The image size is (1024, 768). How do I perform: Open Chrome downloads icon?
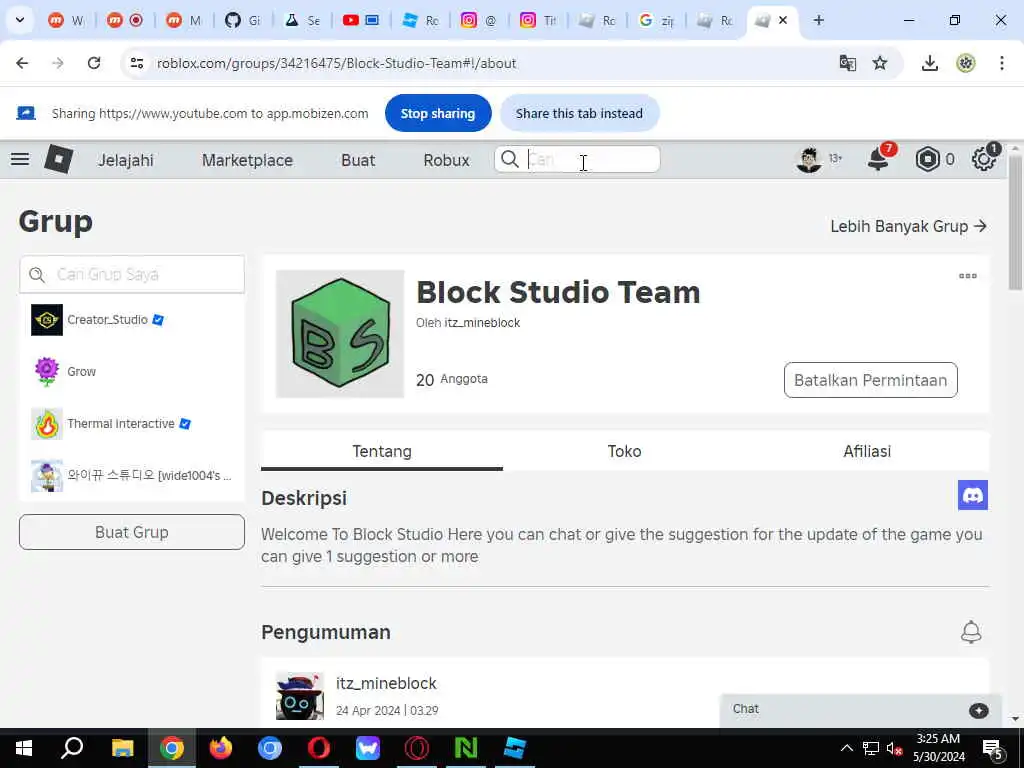click(x=930, y=63)
